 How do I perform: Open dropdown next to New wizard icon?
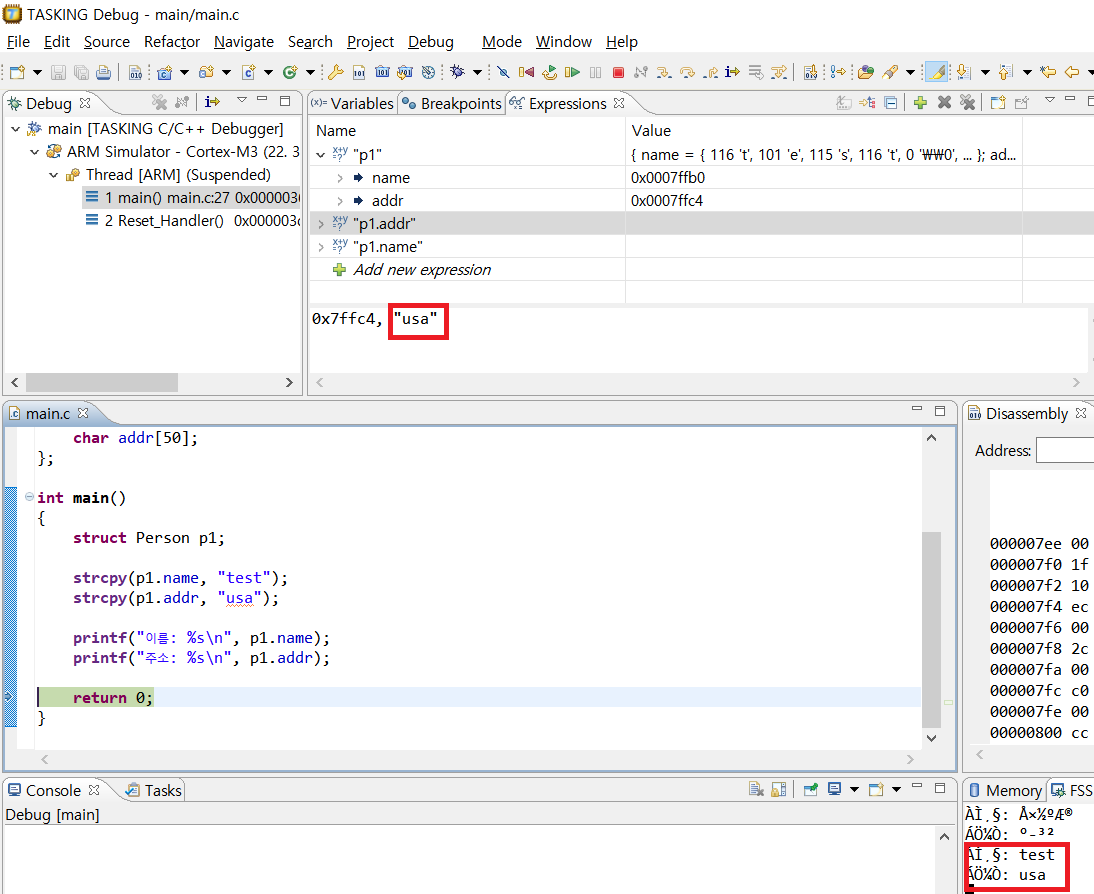(x=38, y=72)
